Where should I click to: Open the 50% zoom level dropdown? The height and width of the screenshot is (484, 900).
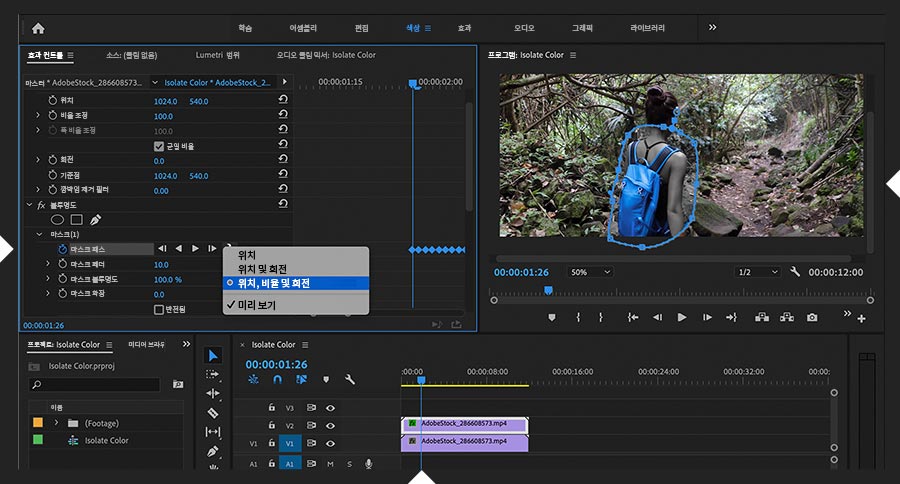click(589, 272)
